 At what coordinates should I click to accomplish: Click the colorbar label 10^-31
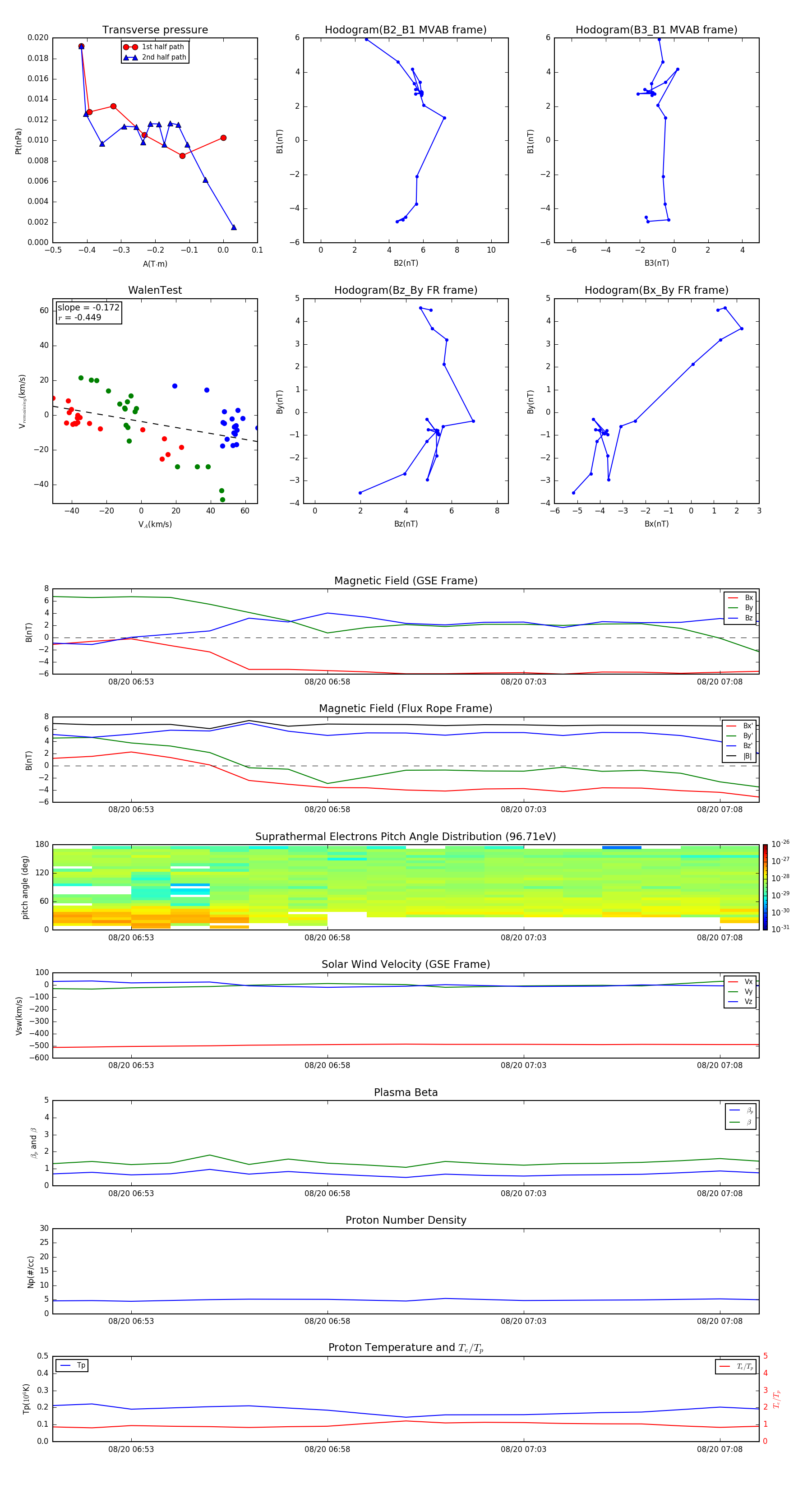[780, 929]
